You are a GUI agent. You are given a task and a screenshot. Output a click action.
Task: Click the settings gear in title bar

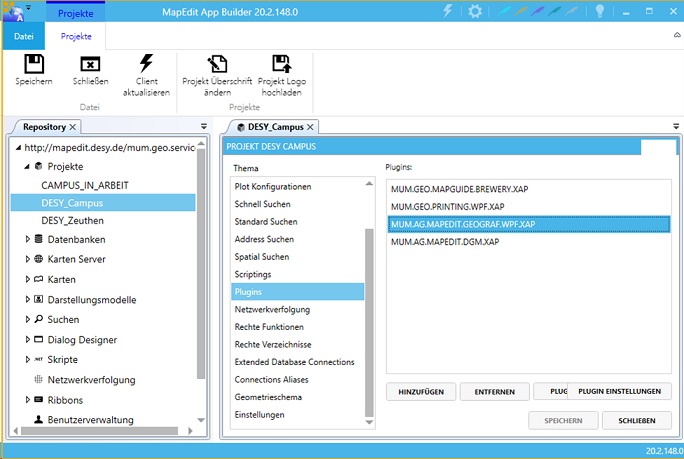[475, 12]
